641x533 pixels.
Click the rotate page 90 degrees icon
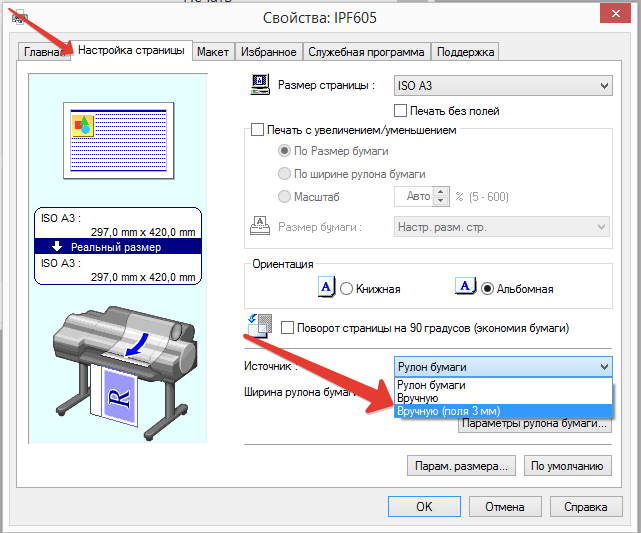260,326
